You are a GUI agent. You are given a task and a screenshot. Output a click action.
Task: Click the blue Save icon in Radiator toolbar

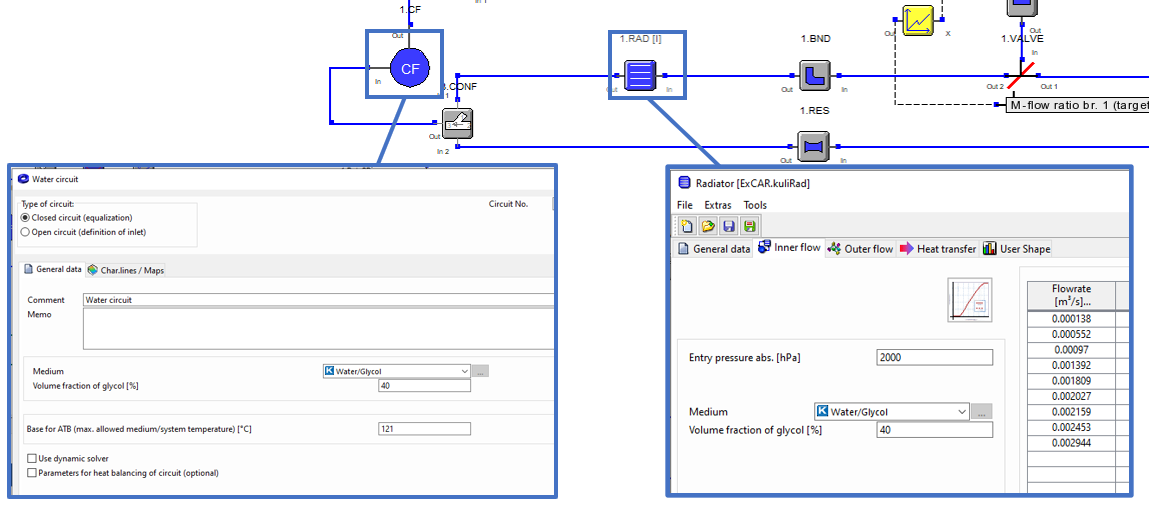[x=728, y=227]
